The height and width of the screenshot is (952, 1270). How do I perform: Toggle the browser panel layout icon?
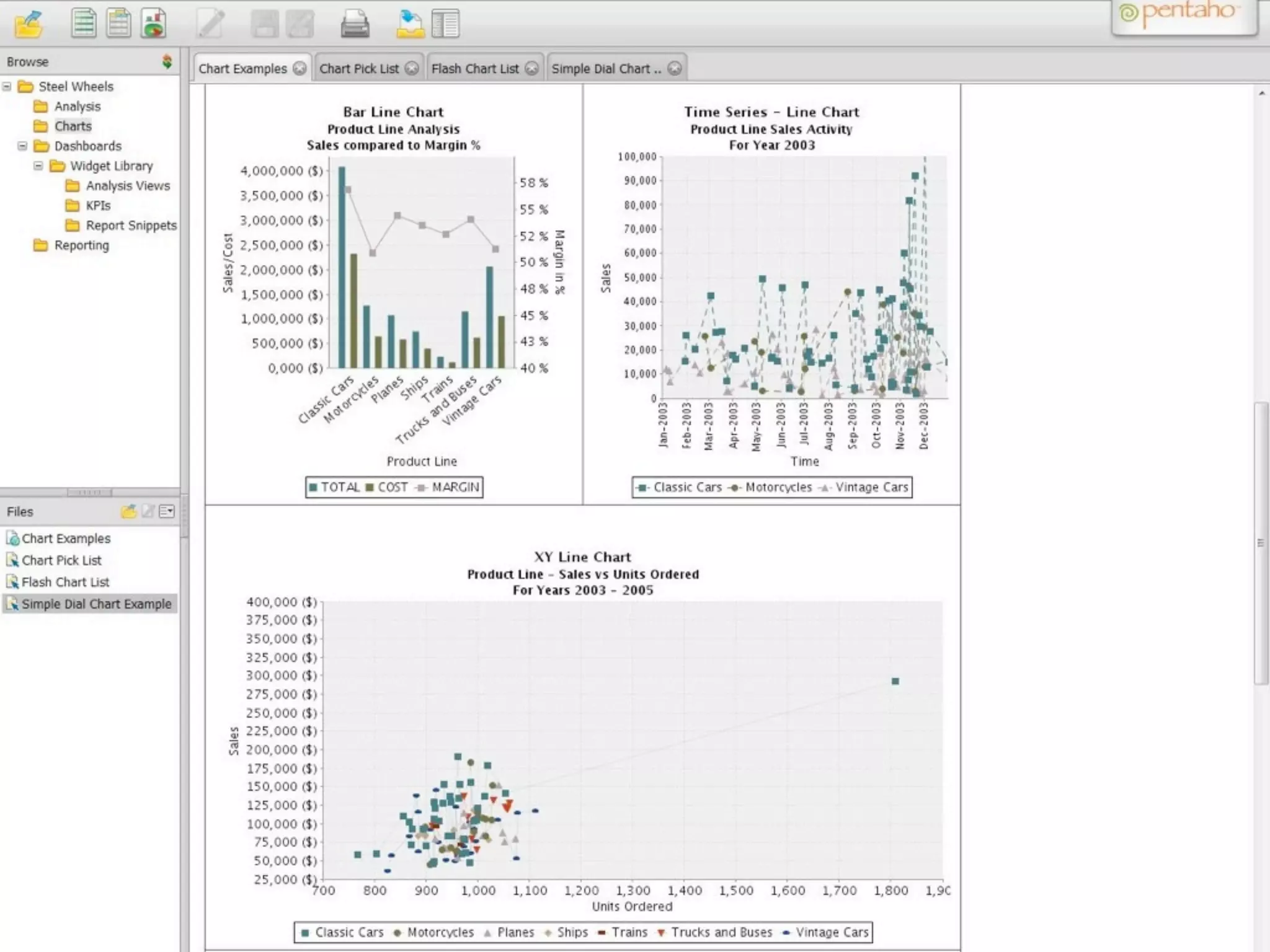click(445, 24)
